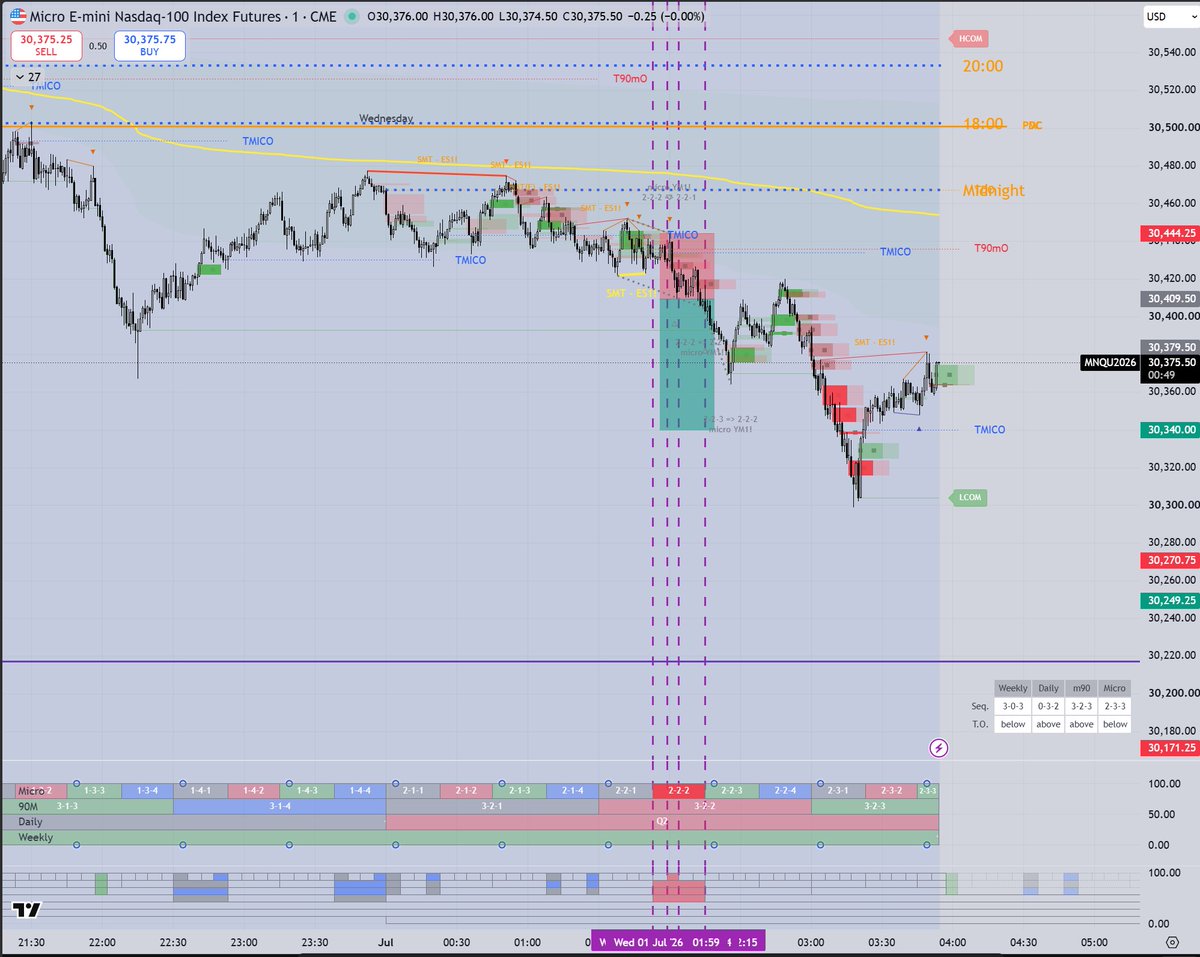Click the 22:00 time axis label
1200x957 pixels.
coord(102,942)
